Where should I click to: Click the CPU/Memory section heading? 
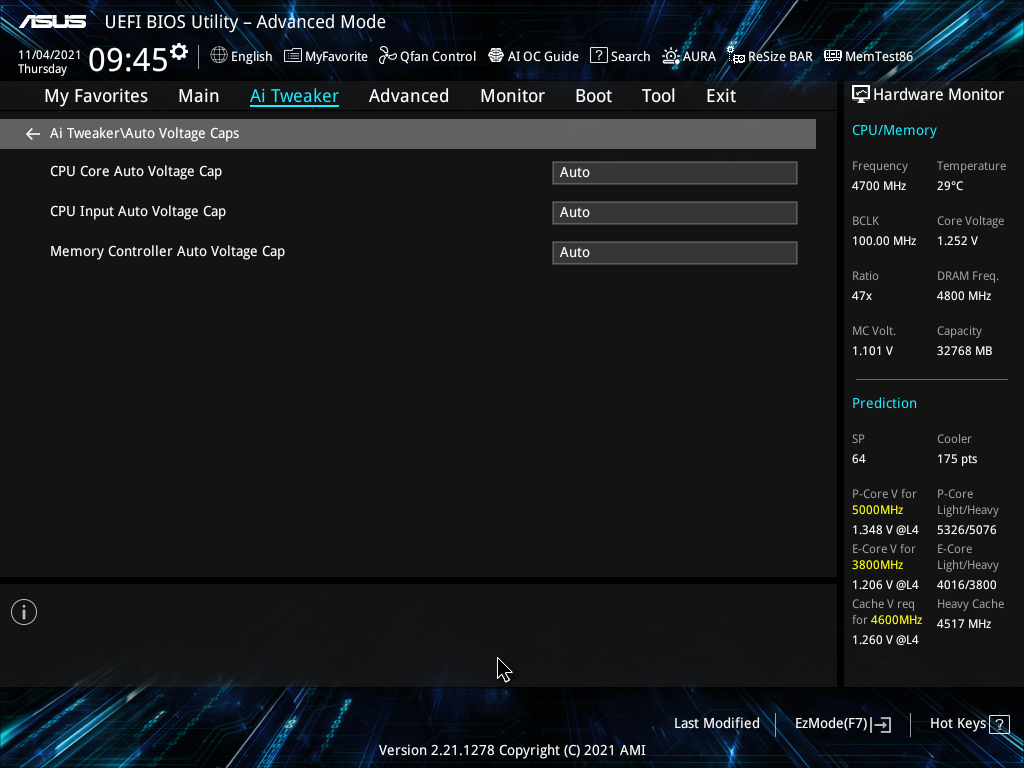(x=894, y=130)
